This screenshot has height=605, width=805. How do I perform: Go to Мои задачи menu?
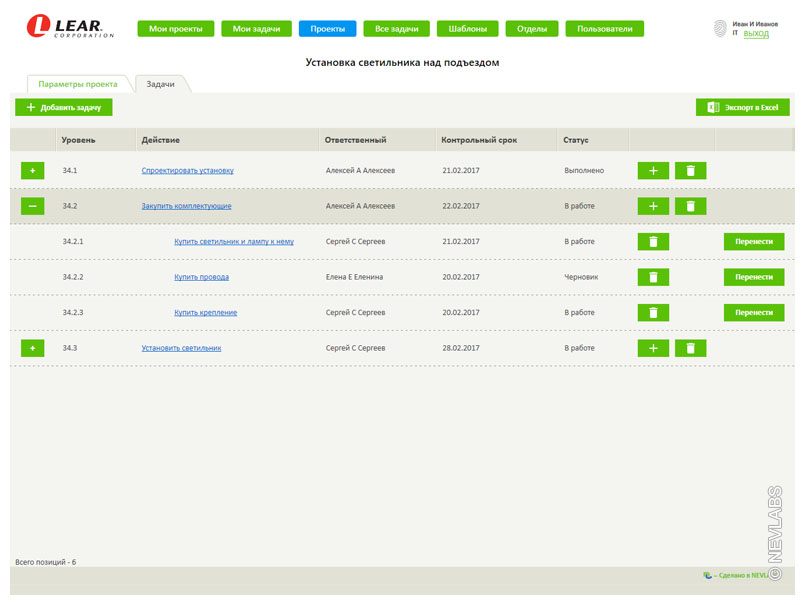tap(256, 29)
